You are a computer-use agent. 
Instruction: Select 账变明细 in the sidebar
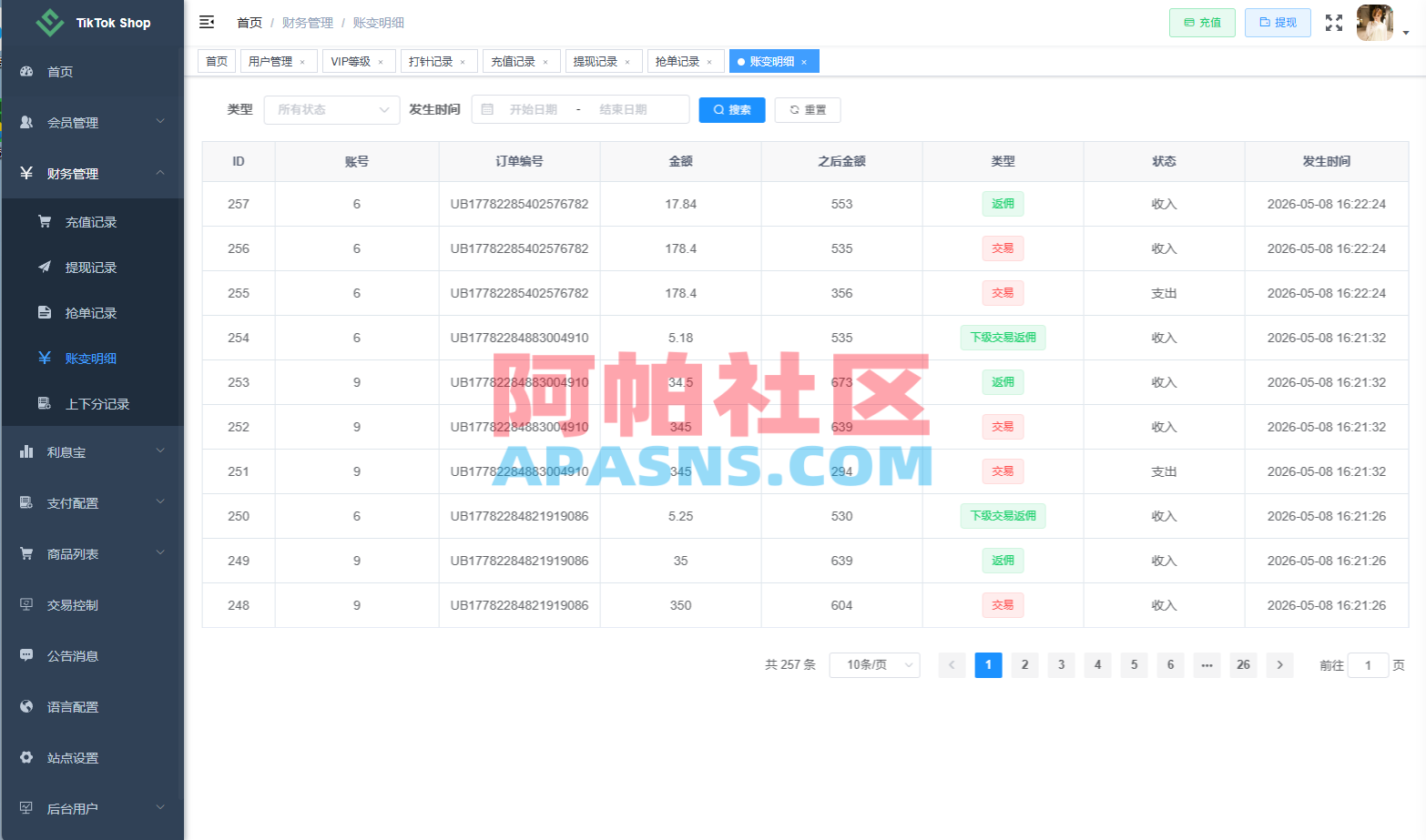(x=93, y=359)
